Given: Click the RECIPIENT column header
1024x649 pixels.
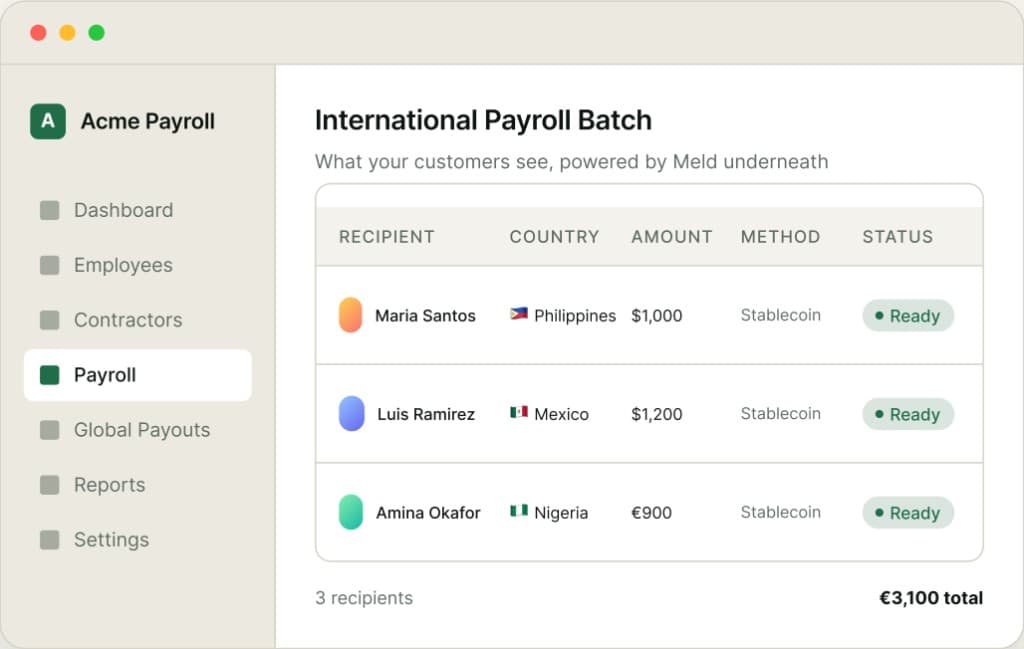Looking at the screenshot, I should pos(387,236).
